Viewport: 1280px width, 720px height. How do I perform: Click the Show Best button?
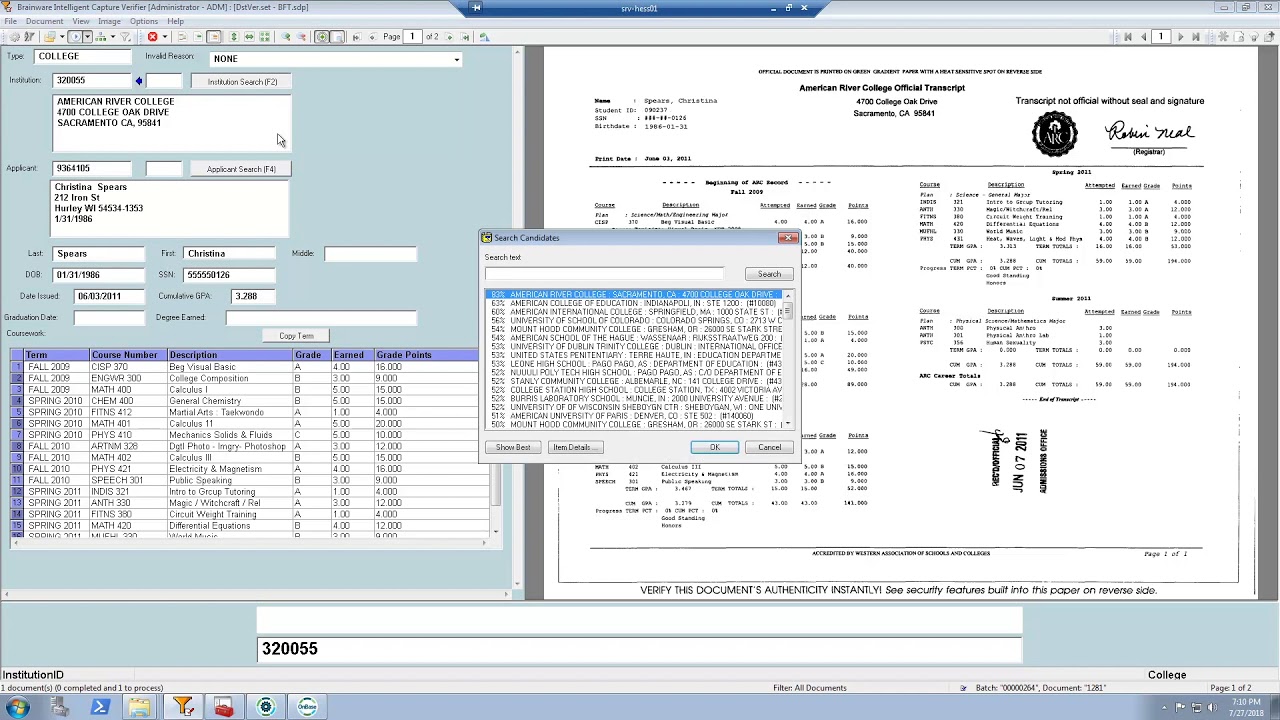coord(513,447)
